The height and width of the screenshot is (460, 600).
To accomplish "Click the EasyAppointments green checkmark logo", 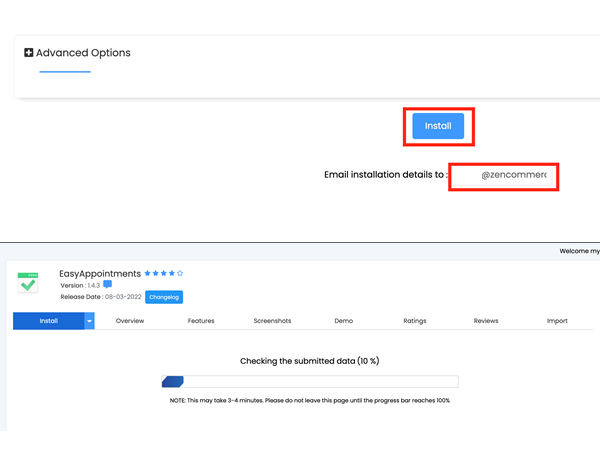I will click(28, 282).
